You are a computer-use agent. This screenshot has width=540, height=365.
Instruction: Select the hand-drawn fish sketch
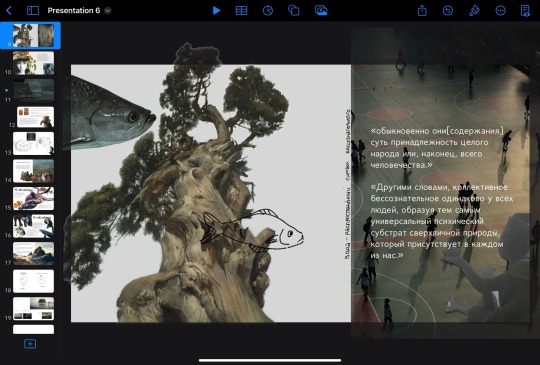[x=252, y=231]
